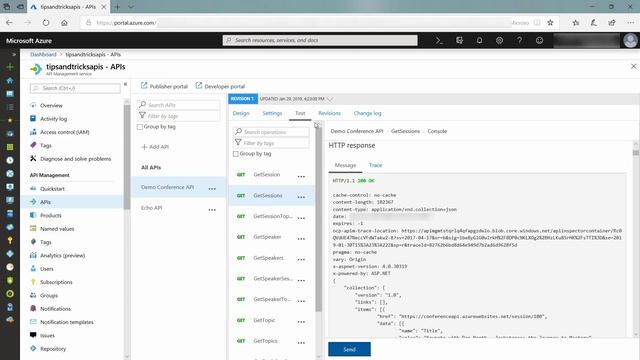Add page to browser favorites star

tap(550, 23)
